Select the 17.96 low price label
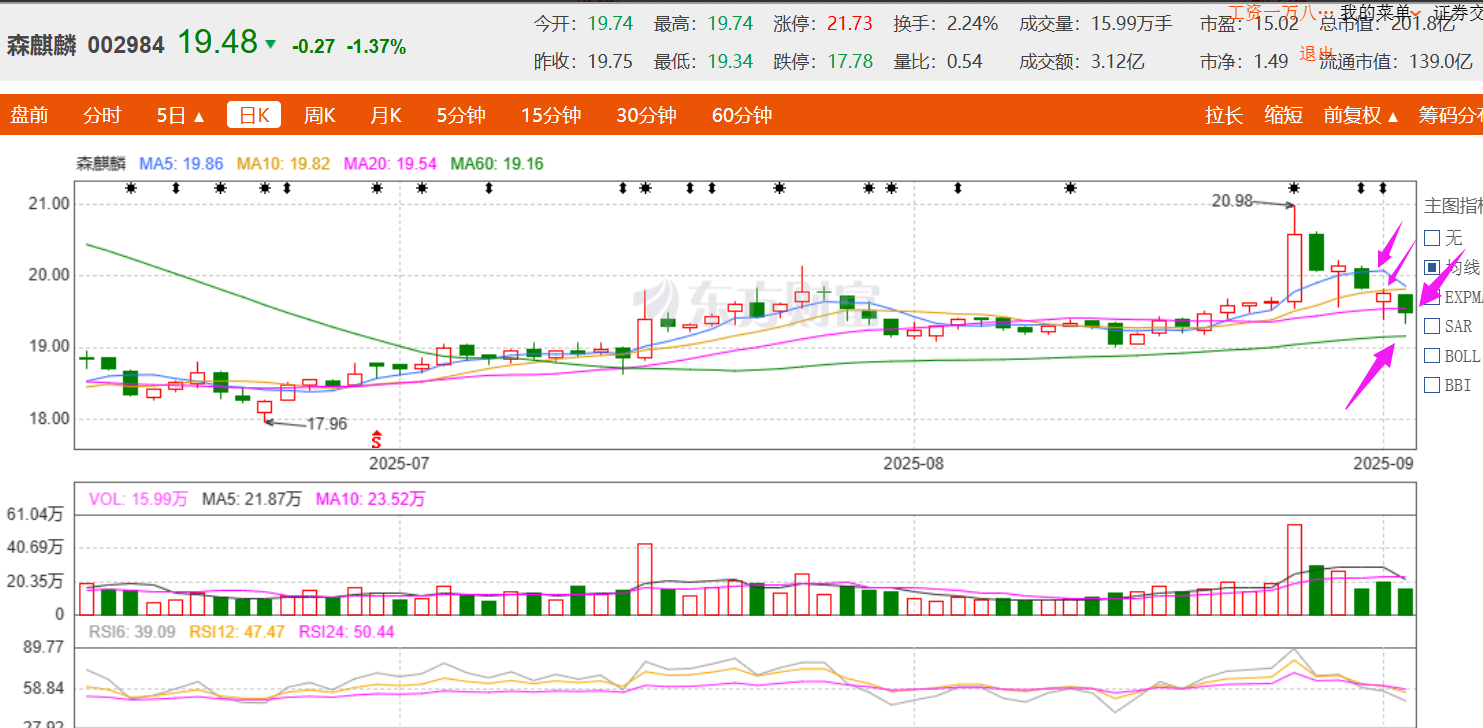Image resolution: width=1483 pixels, height=728 pixels. pos(326,424)
